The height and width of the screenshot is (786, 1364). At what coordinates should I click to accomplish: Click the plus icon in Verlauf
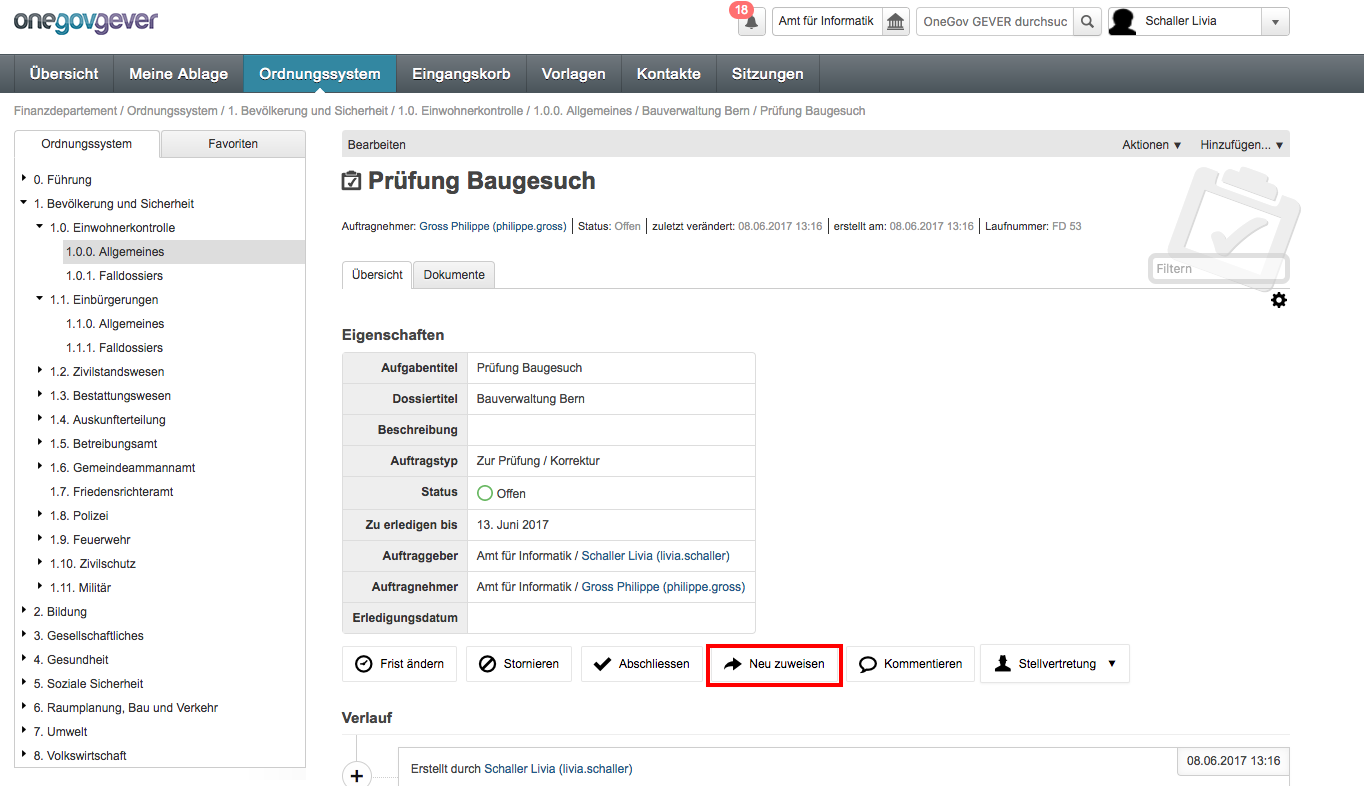click(357, 775)
